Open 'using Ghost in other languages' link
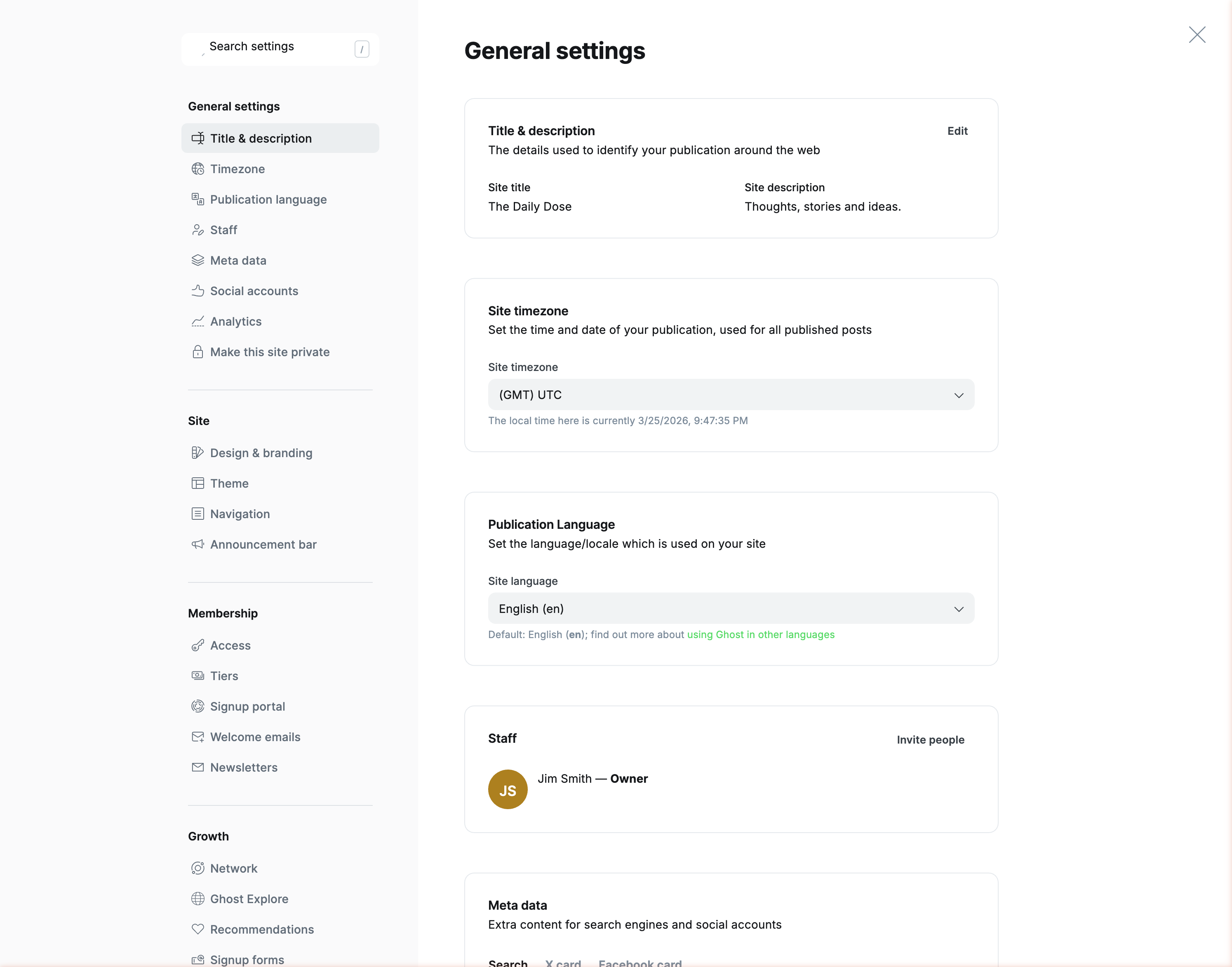Screen dimensions: 1232x967 [x=760, y=635]
